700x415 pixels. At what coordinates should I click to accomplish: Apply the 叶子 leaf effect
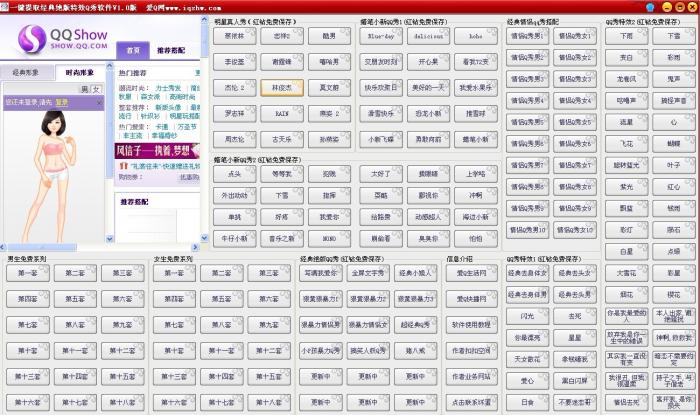coord(674,166)
